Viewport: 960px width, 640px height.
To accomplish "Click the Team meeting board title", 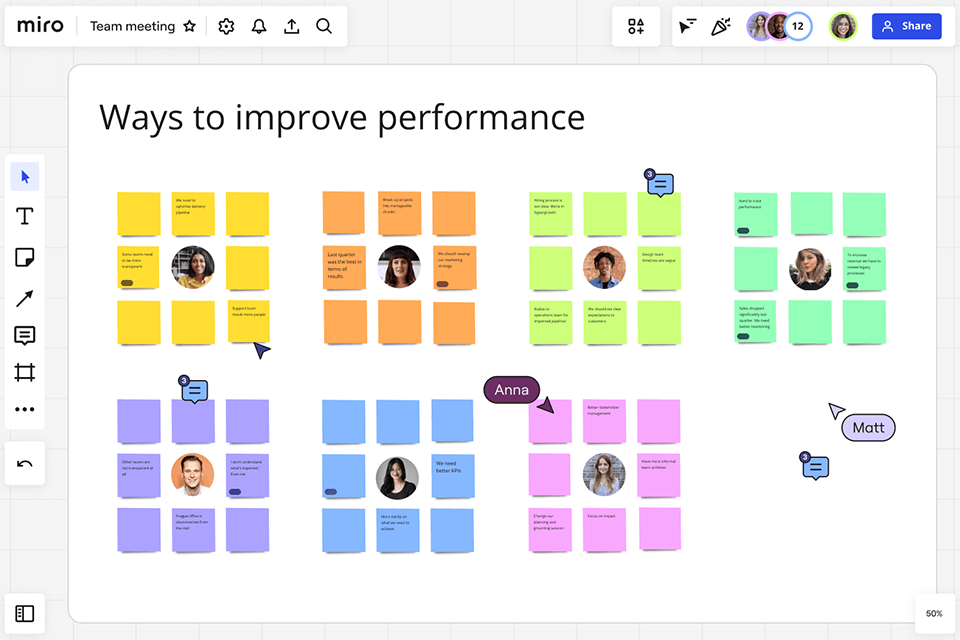I will 132,26.
